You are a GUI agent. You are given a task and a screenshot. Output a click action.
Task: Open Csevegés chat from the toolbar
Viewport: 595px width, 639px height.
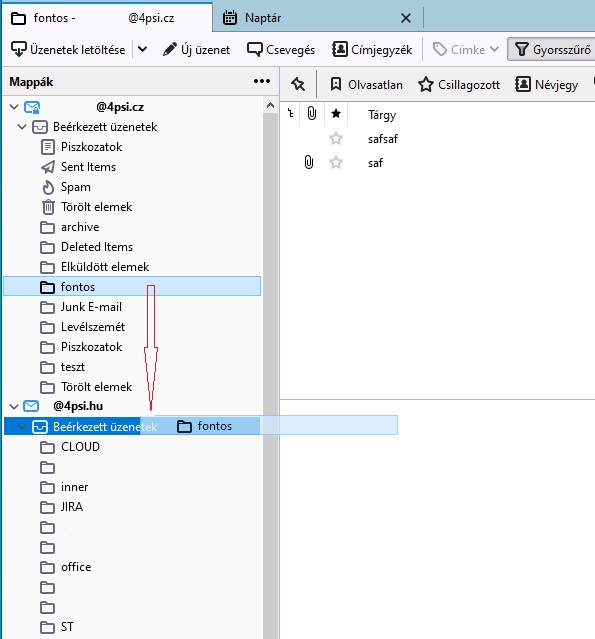tap(281, 50)
